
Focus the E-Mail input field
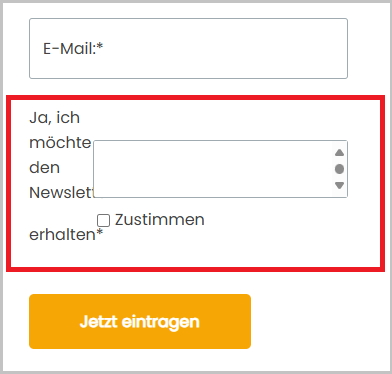189,49
